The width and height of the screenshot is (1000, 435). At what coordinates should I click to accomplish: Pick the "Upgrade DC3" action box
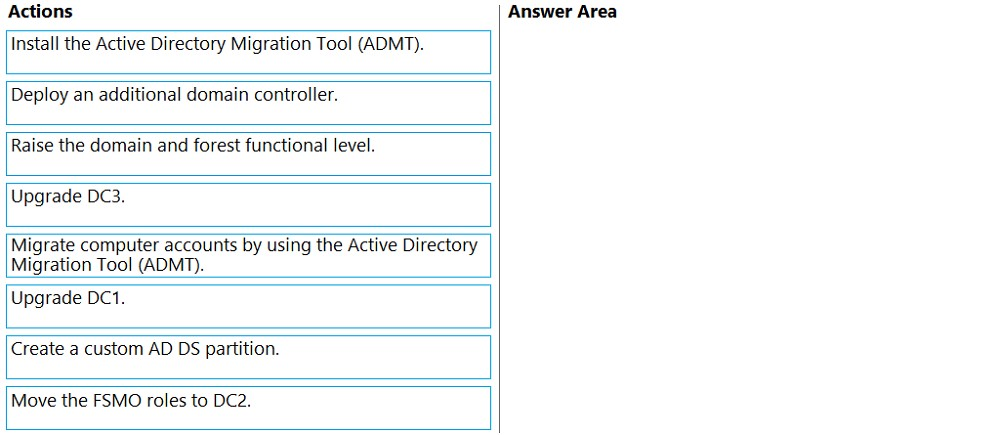(248, 205)
